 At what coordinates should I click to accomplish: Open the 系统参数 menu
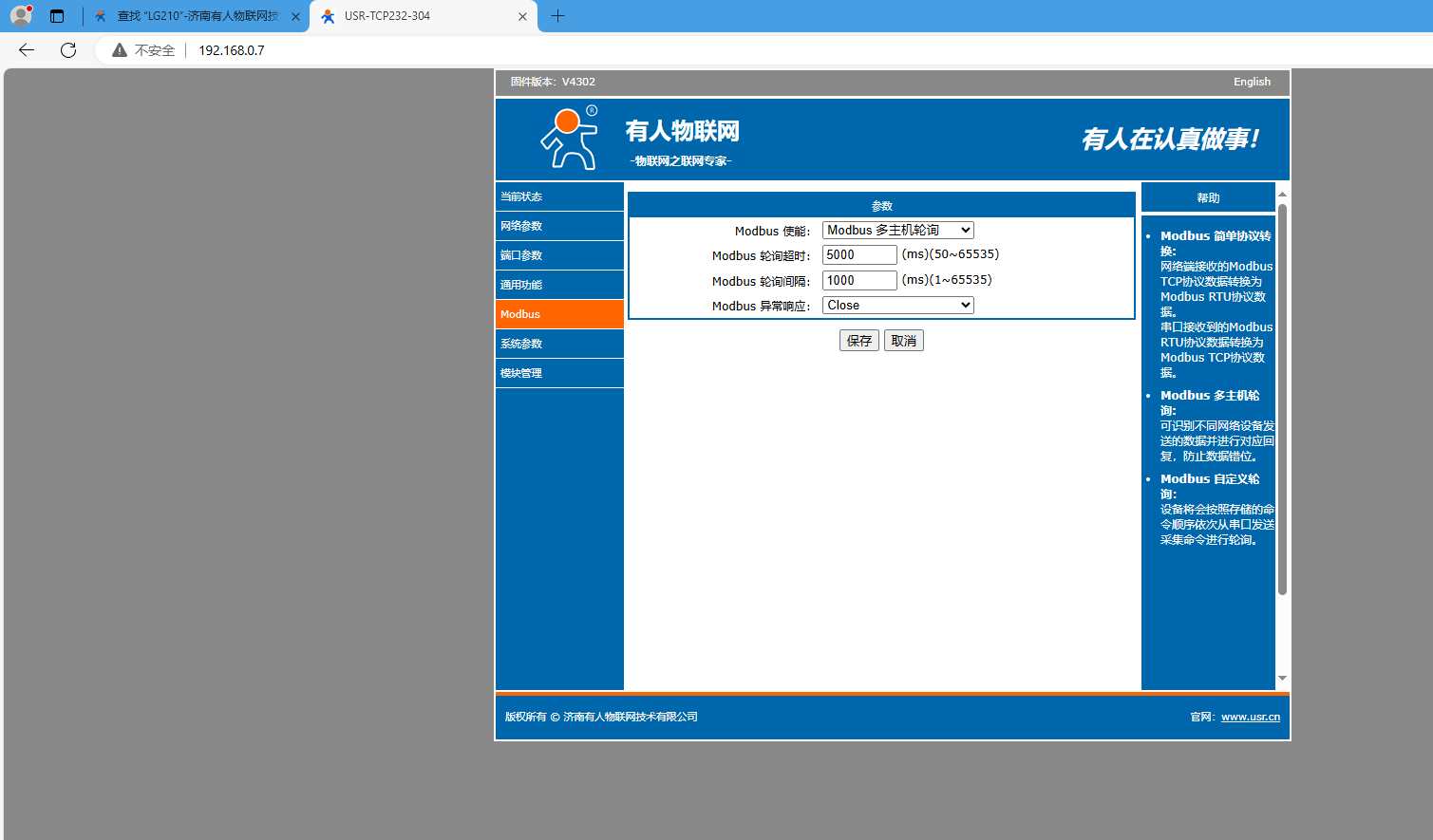point(559,344)
